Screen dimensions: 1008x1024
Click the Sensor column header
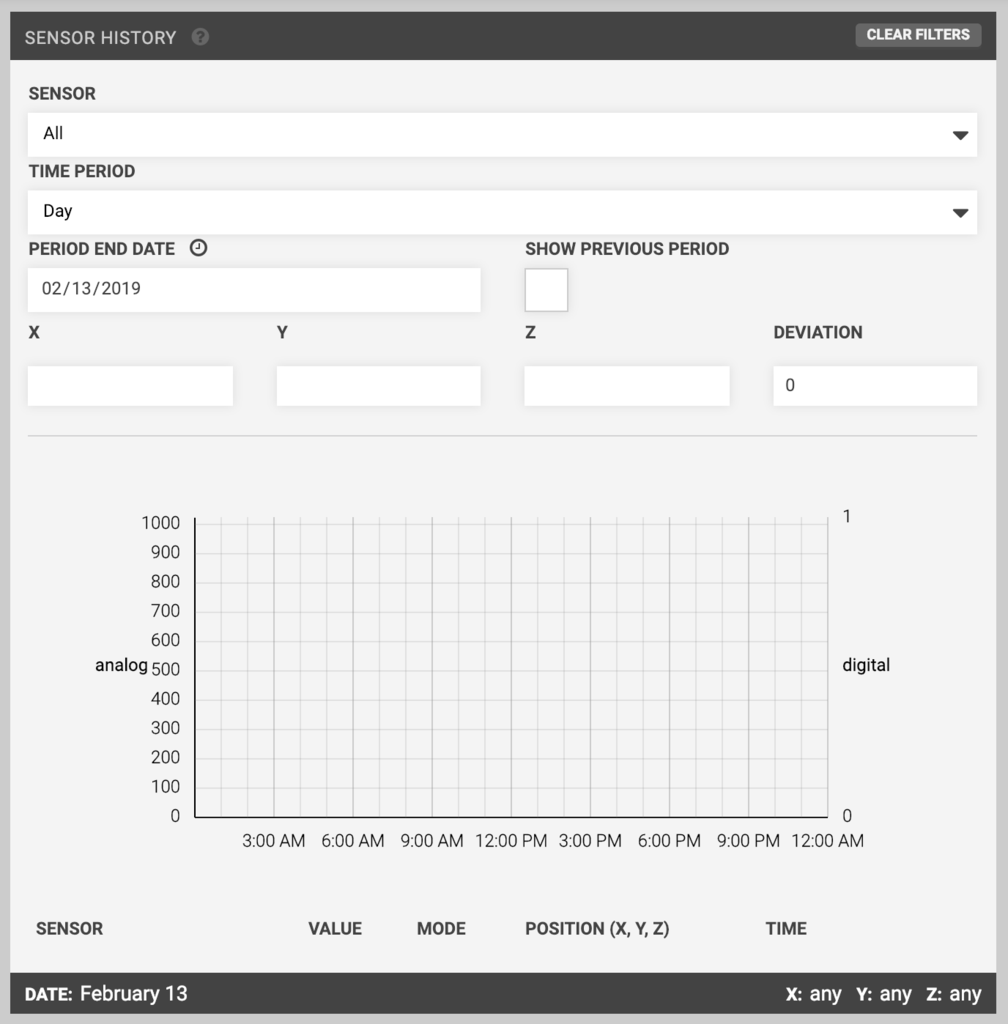click(69, 928)
